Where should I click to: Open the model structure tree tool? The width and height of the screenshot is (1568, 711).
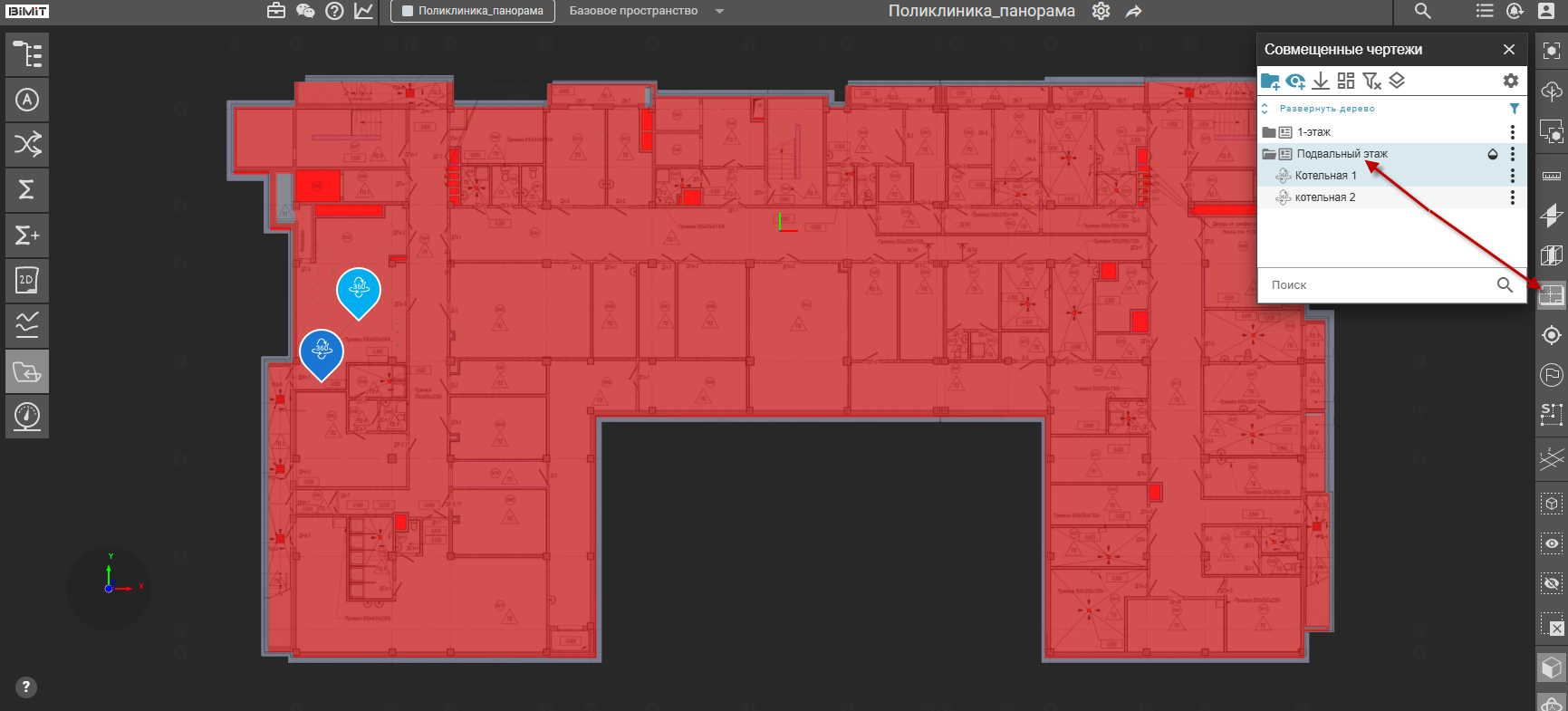coord(27,54)
